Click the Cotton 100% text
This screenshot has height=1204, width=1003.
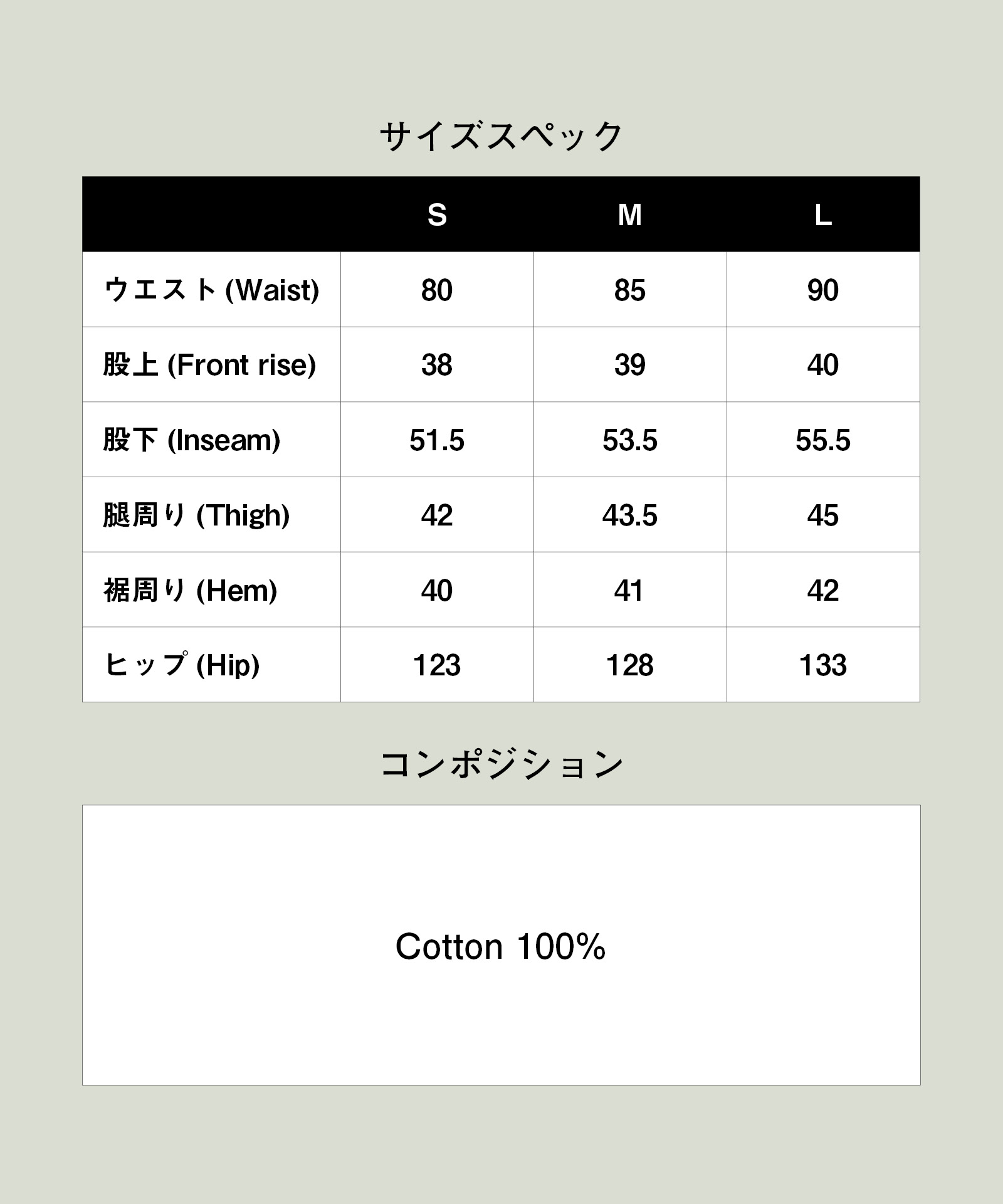(x=500, y=946)
